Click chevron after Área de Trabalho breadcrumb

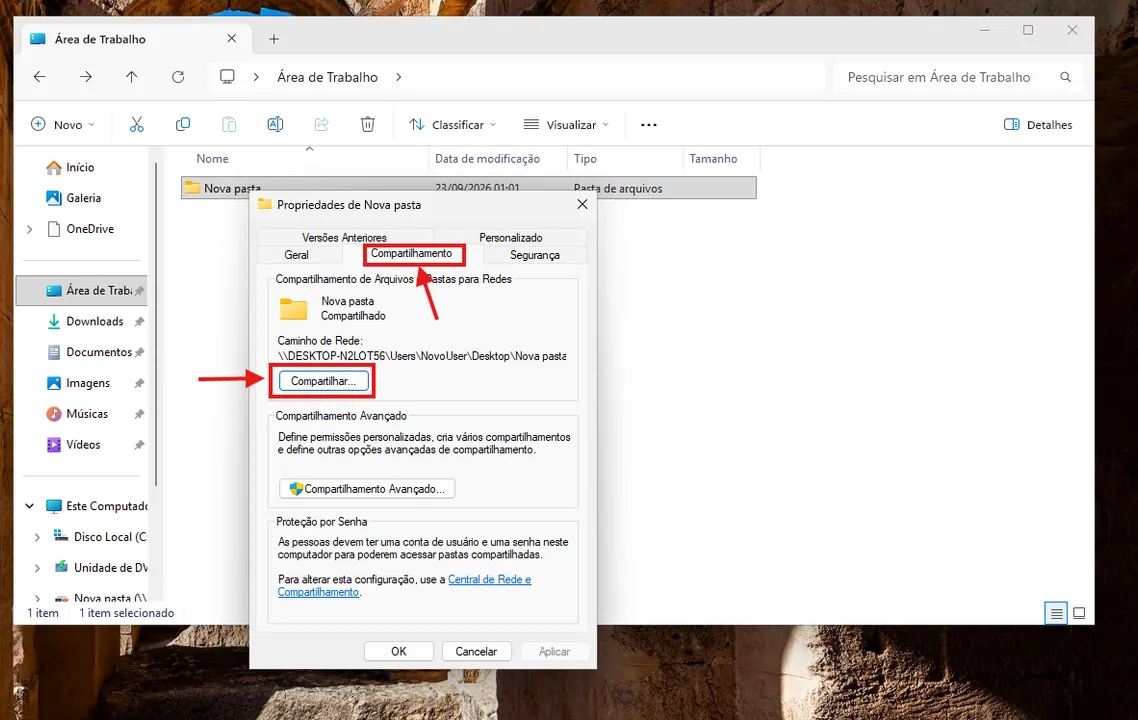(x=398, y=77)
